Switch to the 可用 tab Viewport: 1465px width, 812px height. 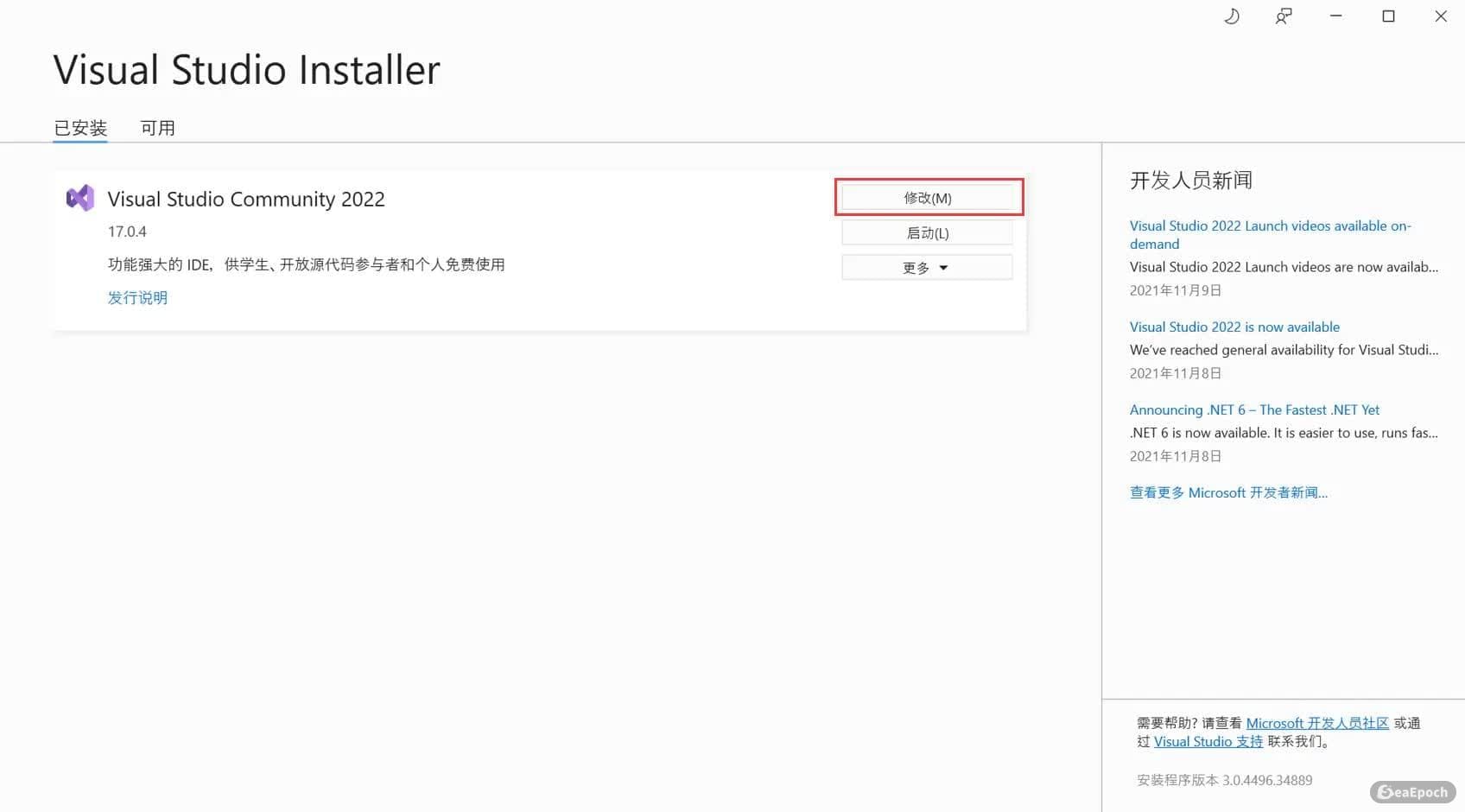(158, 128)
